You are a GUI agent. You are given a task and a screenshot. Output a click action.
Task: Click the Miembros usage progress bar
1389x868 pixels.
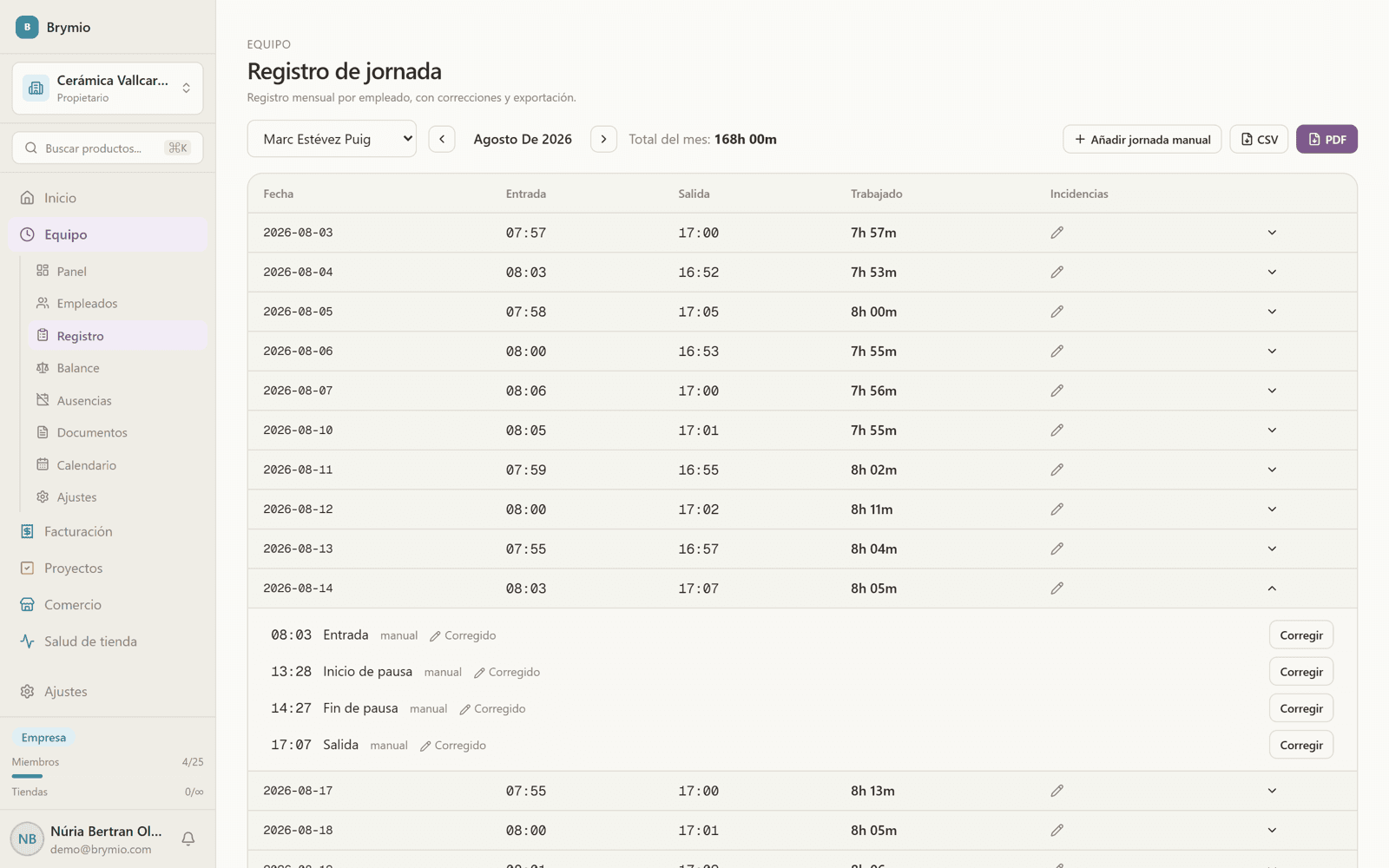coord(108,776)
